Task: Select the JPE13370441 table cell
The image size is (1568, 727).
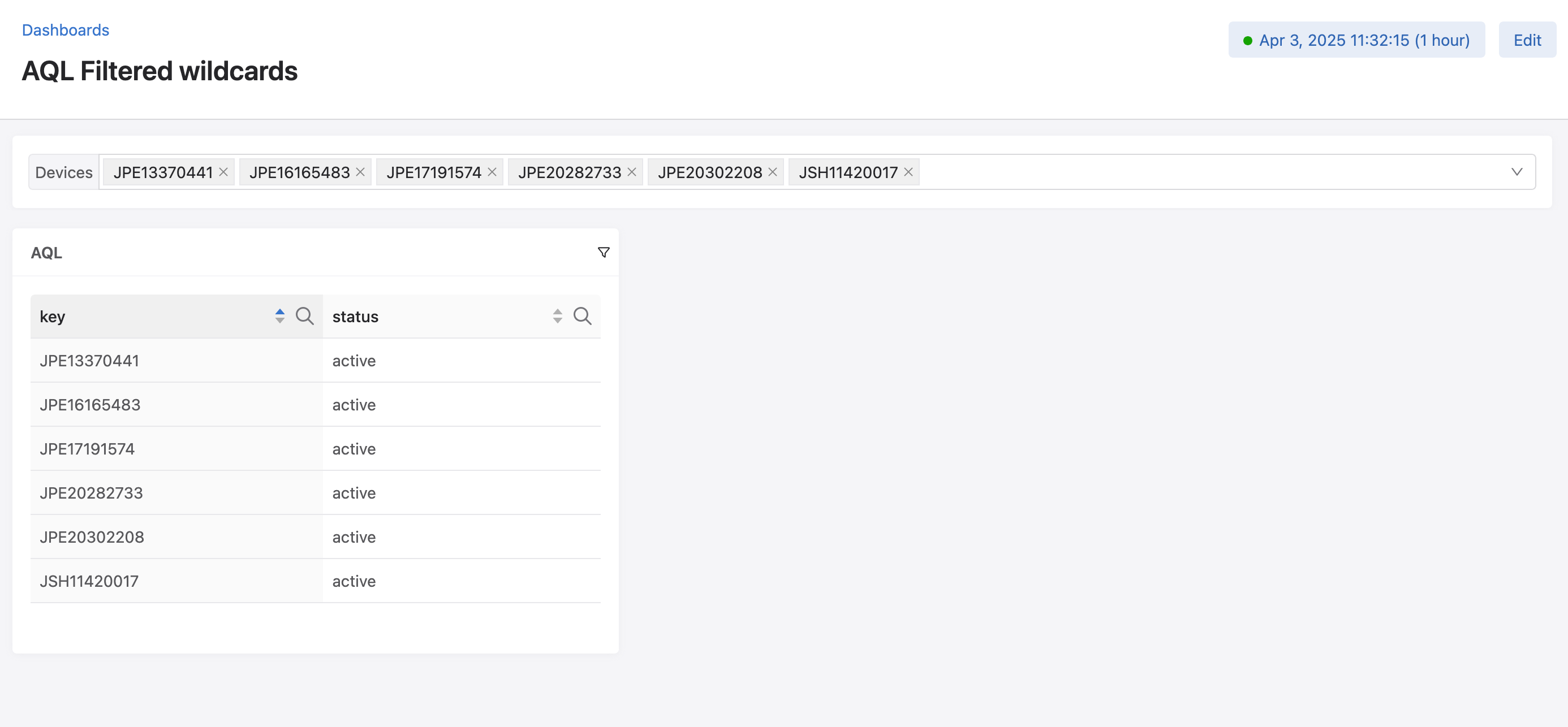Action: (176, 361)
